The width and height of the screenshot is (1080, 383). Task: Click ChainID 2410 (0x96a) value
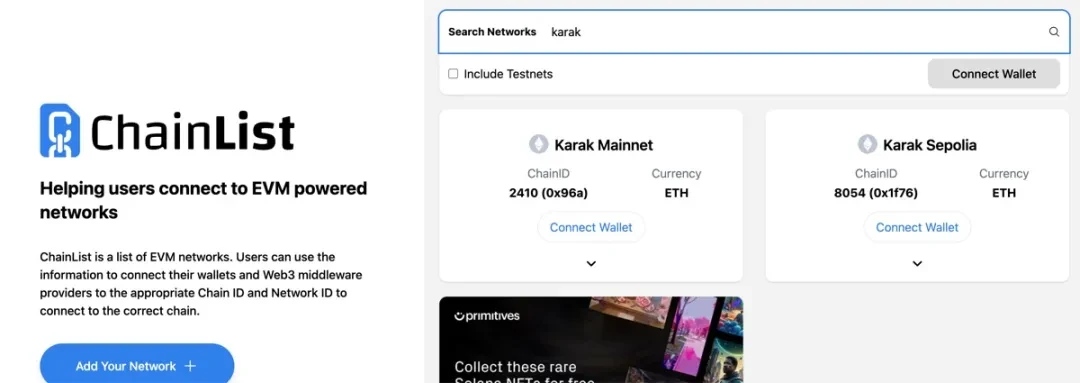pyautogui.click(x=548, y=193)
